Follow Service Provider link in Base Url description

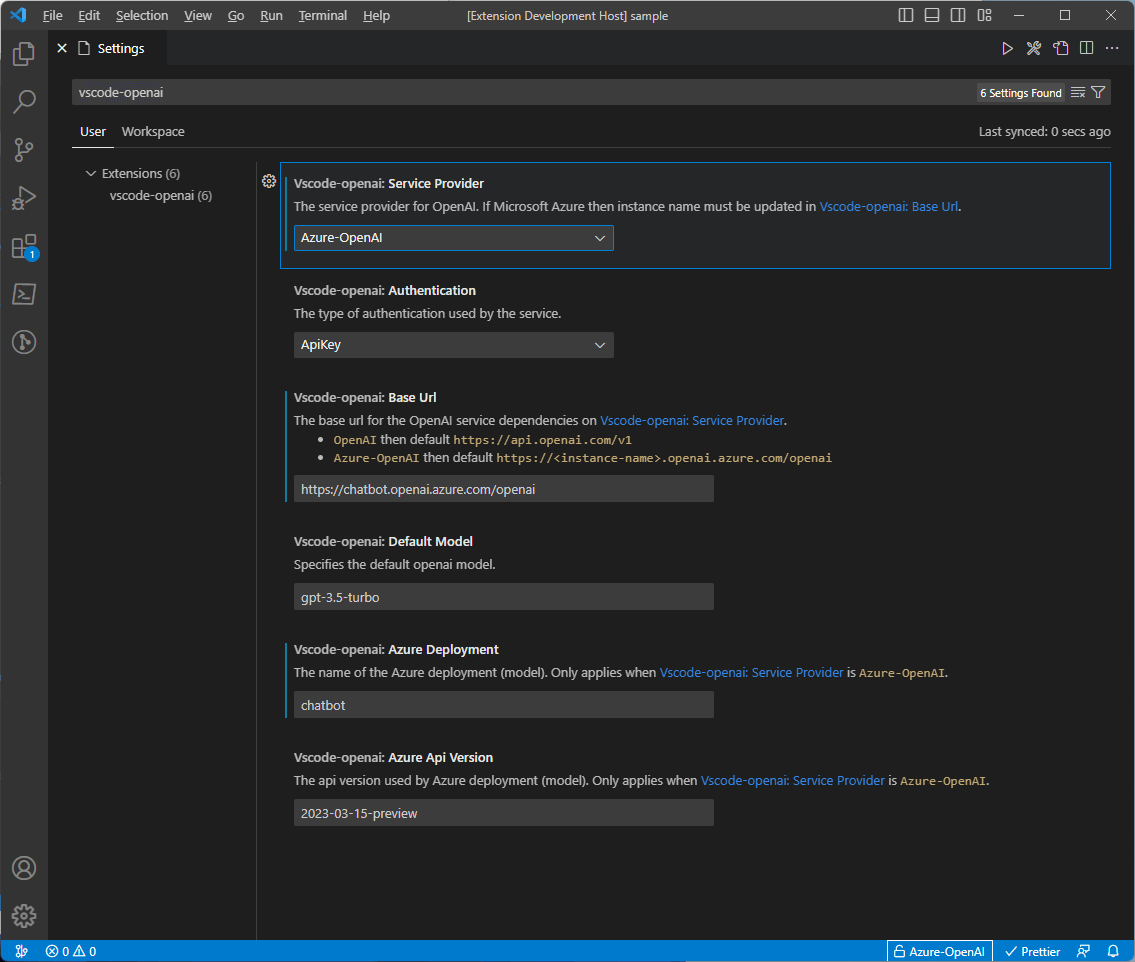(x=692, y=421)
